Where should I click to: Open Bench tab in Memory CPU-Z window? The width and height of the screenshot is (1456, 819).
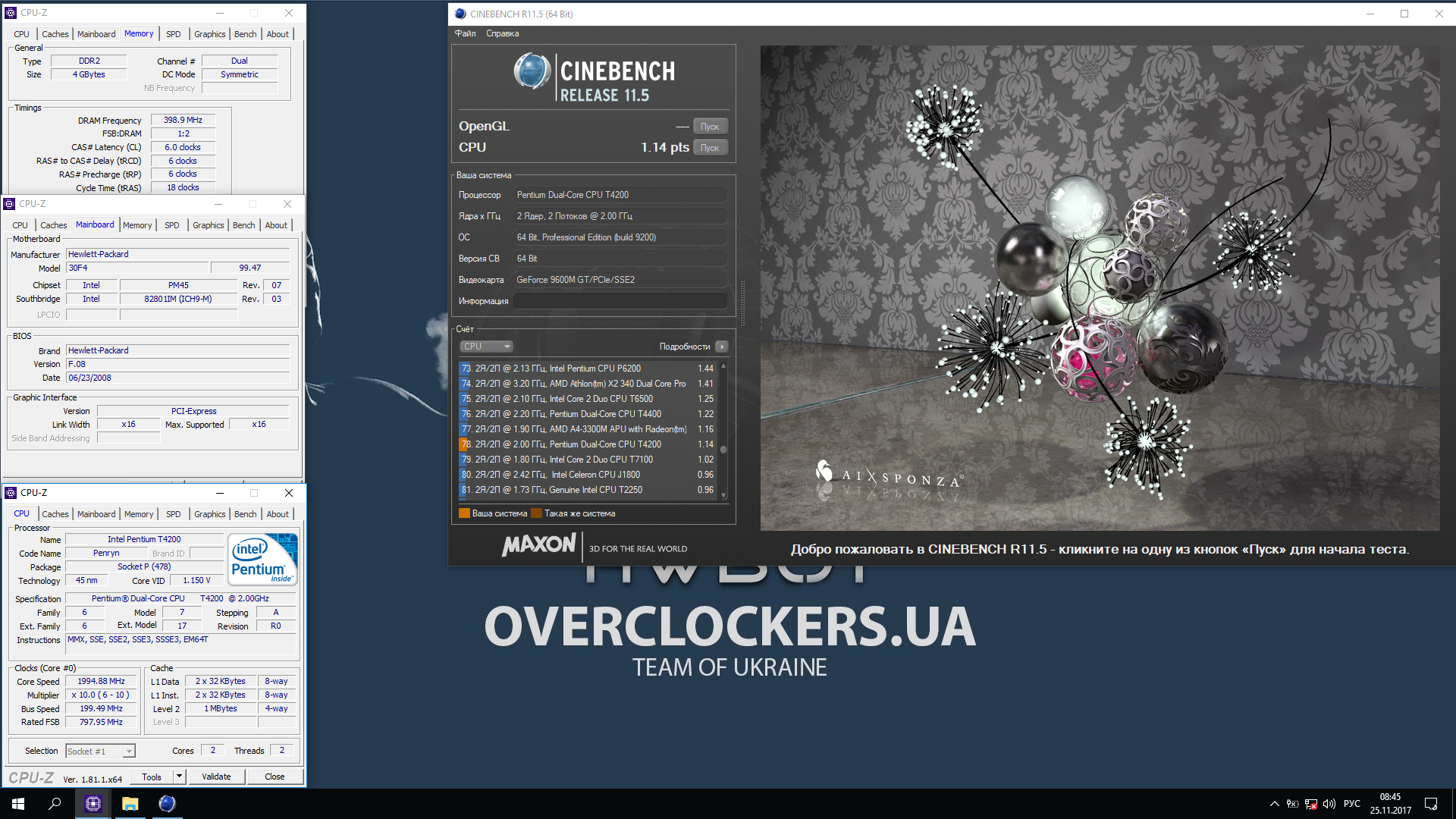point(245,34)
